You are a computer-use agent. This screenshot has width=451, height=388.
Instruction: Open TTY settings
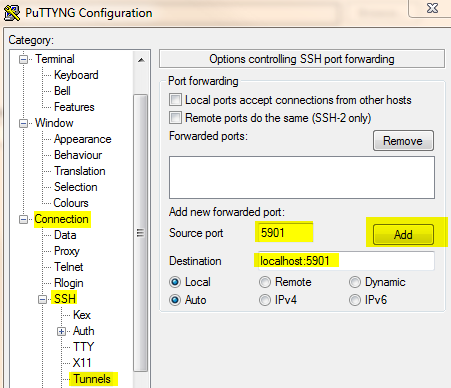click(x=83, y=347)
